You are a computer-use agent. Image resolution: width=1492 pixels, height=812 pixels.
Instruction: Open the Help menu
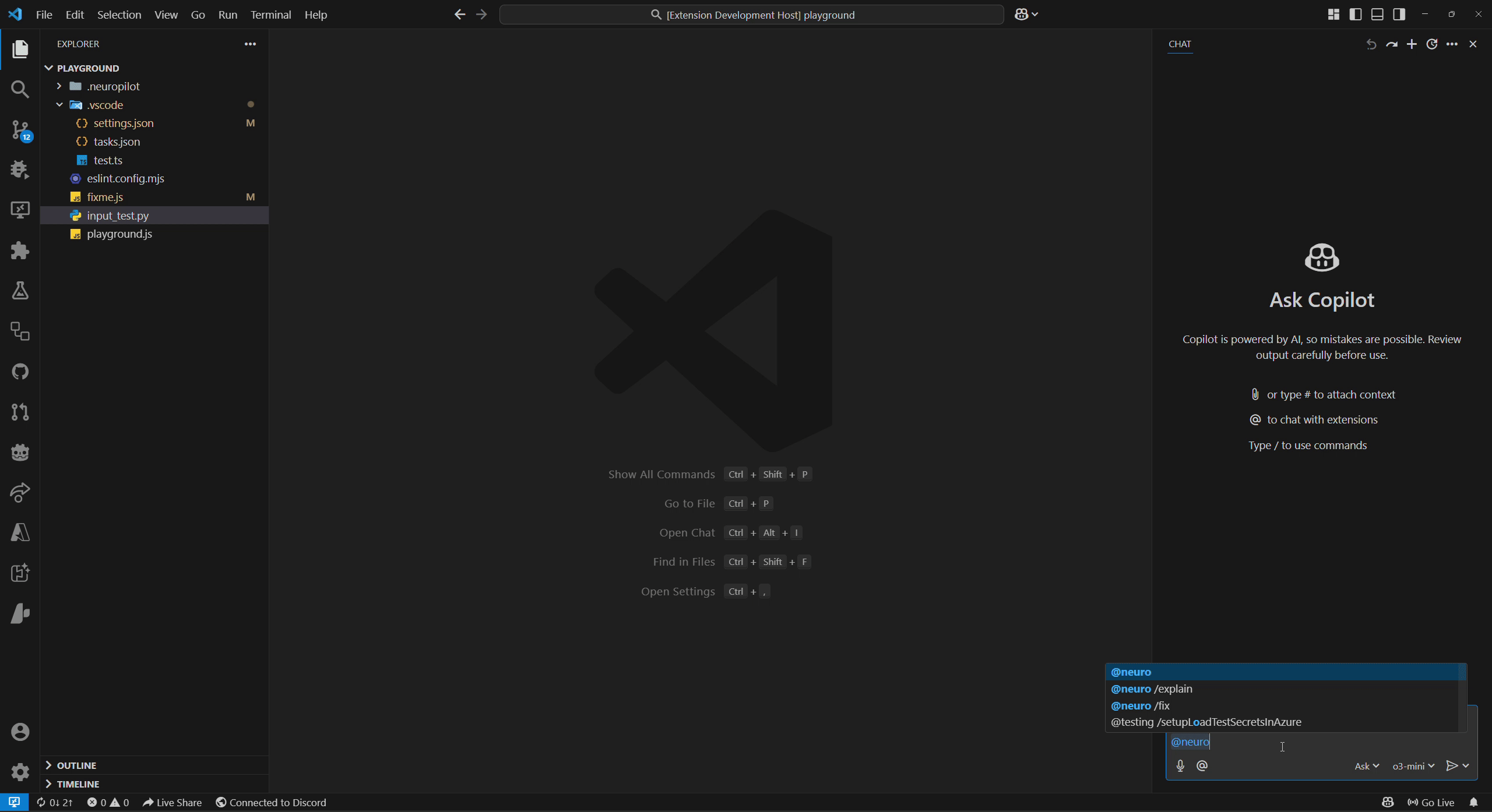coord(316,15)
